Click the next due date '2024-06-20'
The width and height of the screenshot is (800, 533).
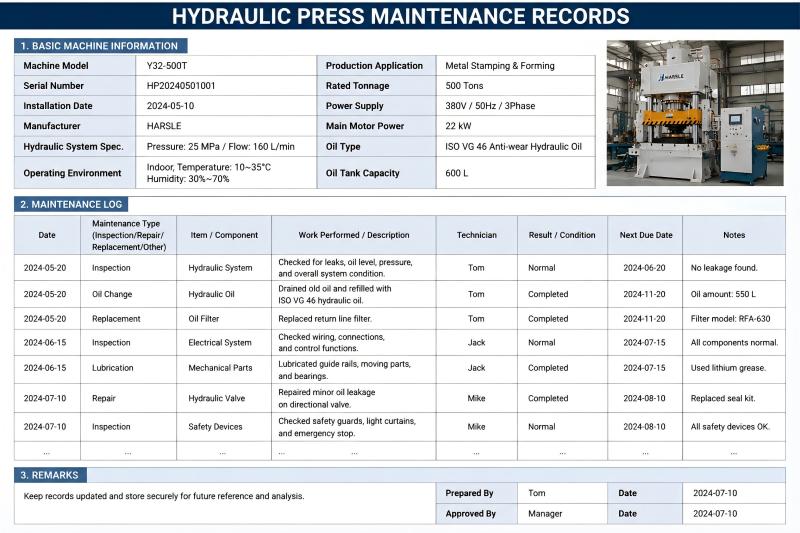click(644, 268)
